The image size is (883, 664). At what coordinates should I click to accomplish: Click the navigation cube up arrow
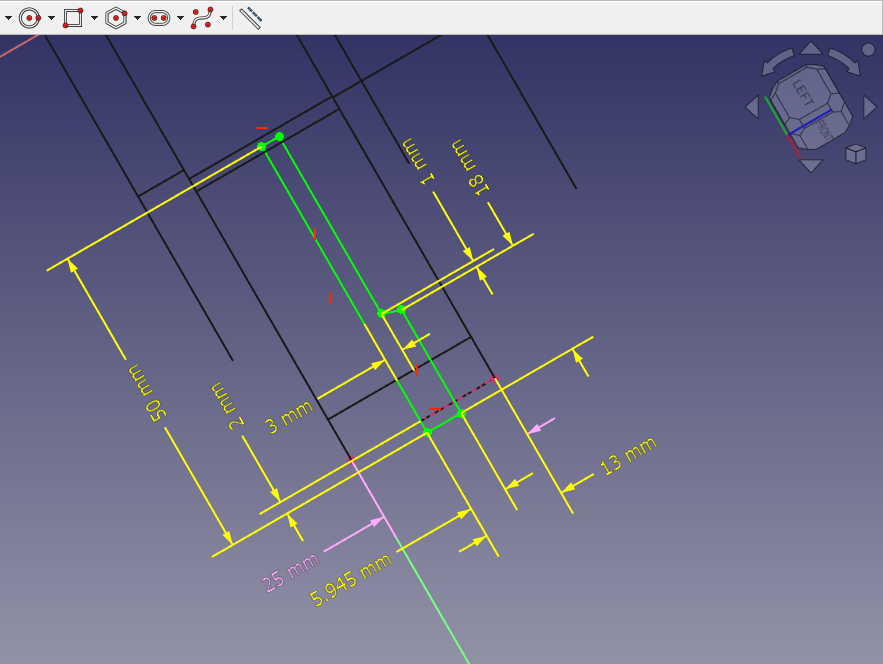(811, 48)
